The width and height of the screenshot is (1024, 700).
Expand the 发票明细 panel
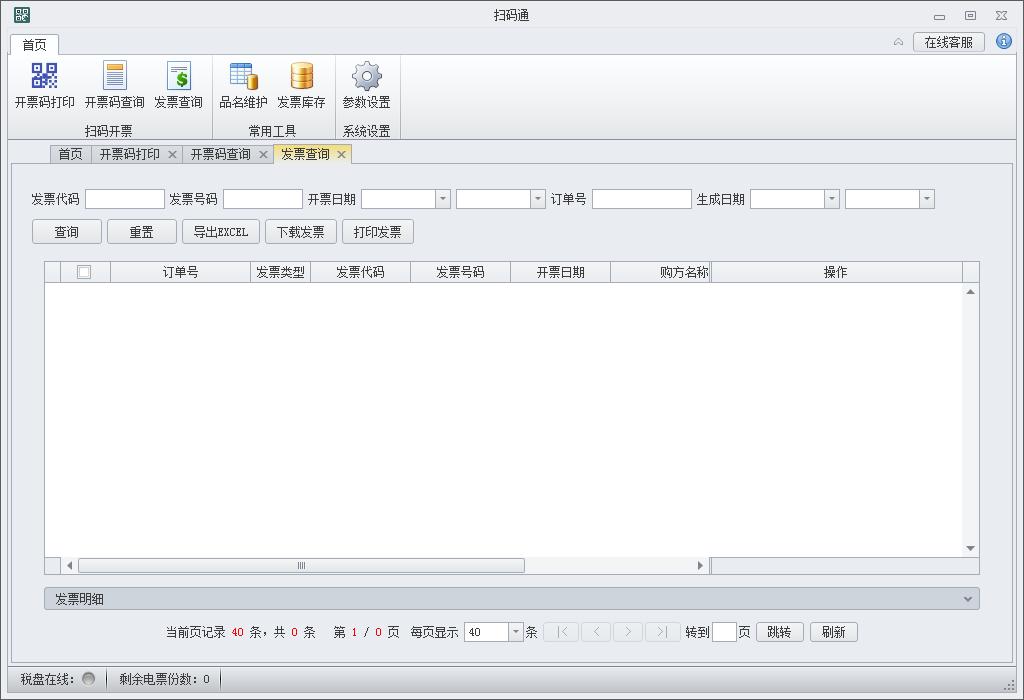[967, 599]
